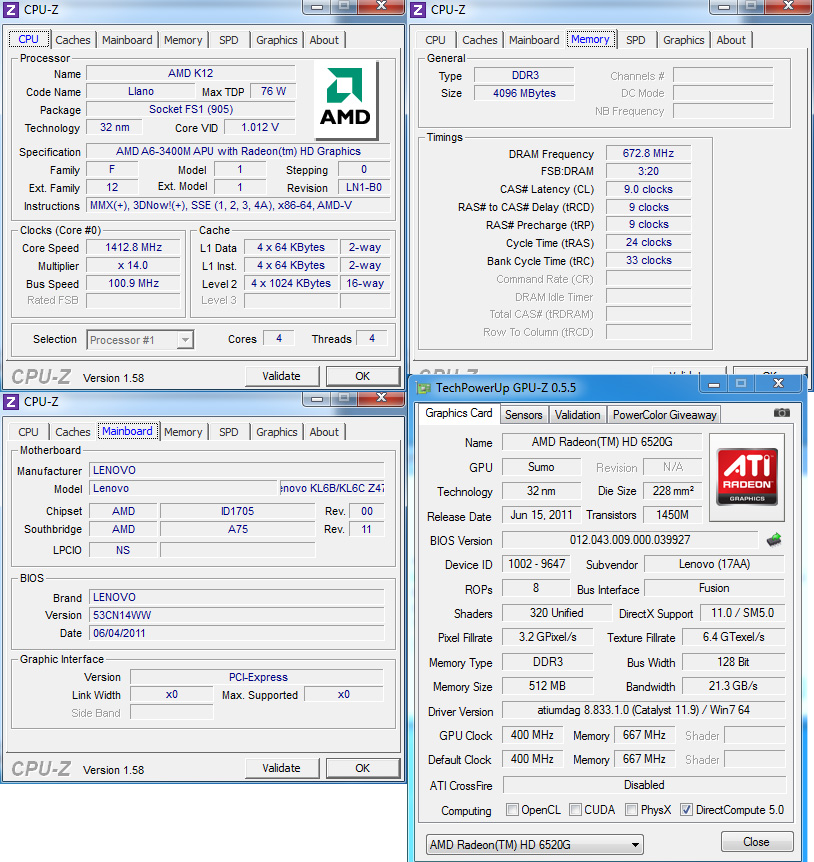Click the CPU-Z icon of the Mainboard tab window
The width and height of the screenshot is (814, 862).
pyautogui.click(x=11, y=401)
